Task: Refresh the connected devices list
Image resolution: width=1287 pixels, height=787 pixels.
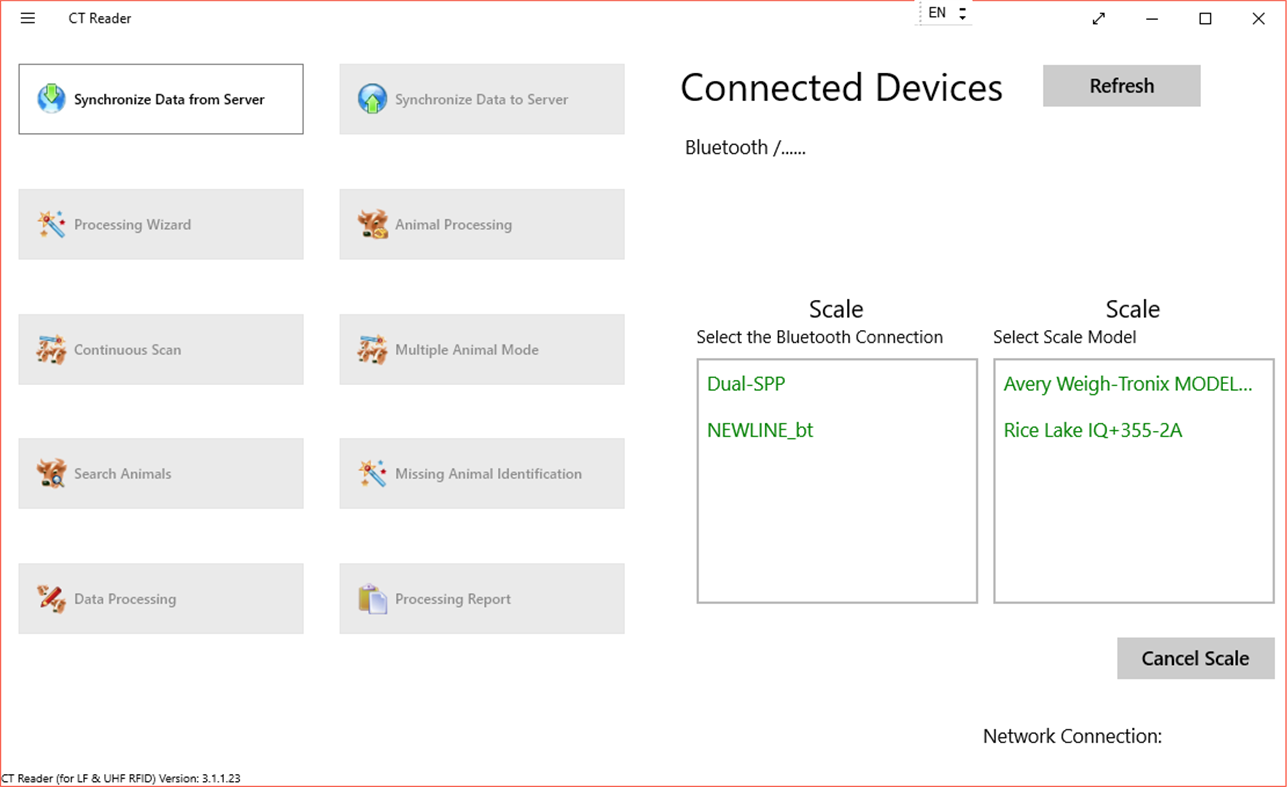Action: coord(1120,85)
